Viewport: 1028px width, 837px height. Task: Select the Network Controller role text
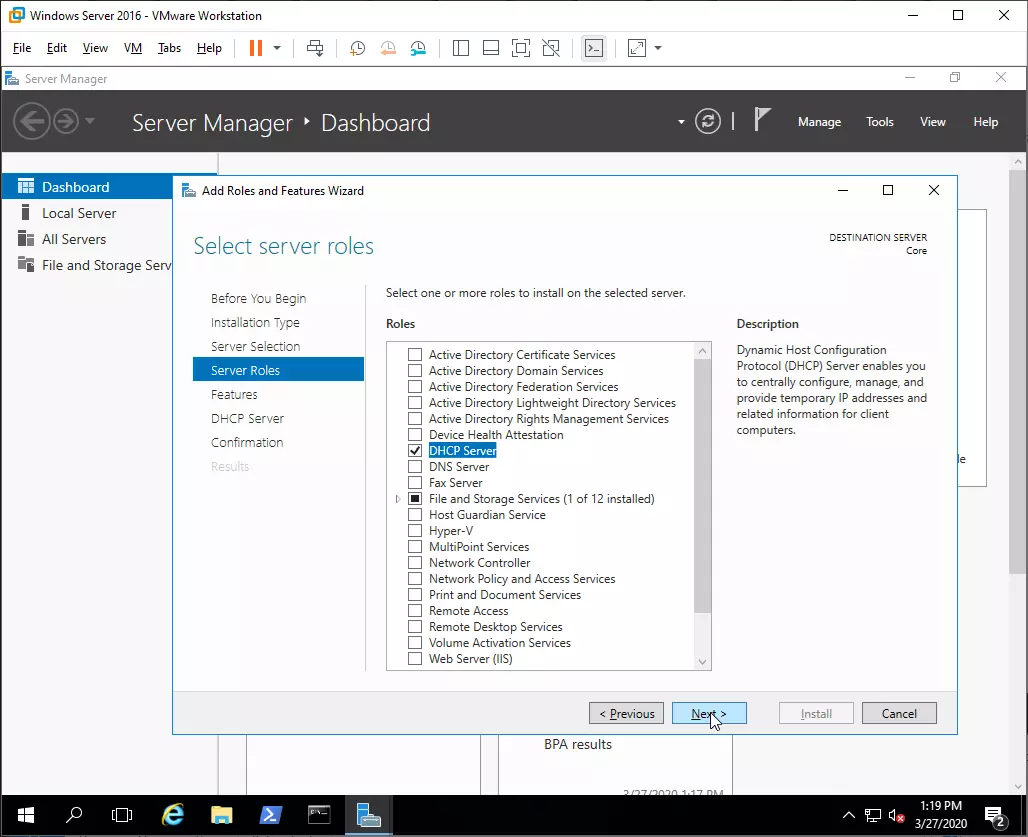479,563
